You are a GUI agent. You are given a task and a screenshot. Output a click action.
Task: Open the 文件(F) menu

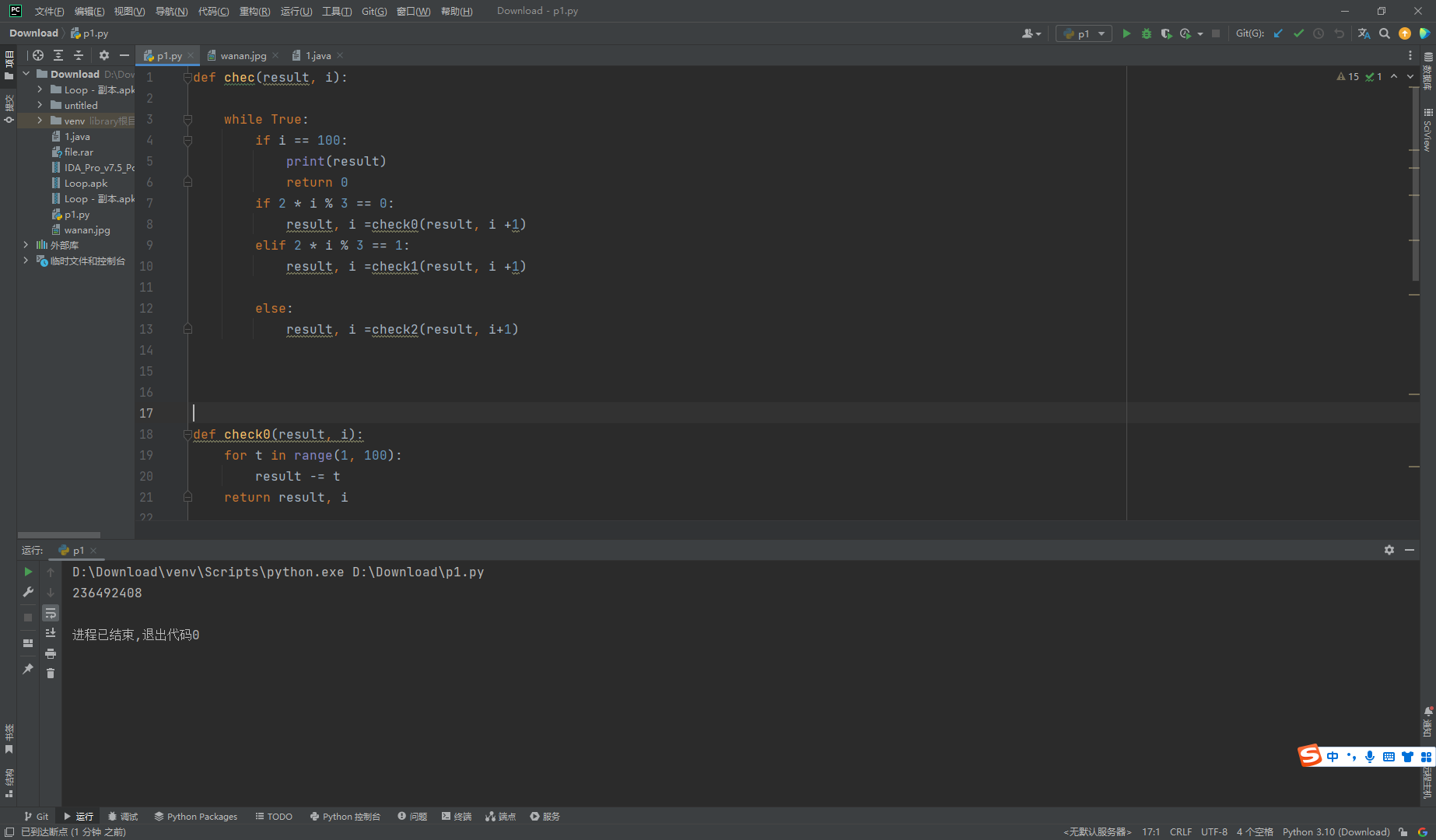pos(49,11)
